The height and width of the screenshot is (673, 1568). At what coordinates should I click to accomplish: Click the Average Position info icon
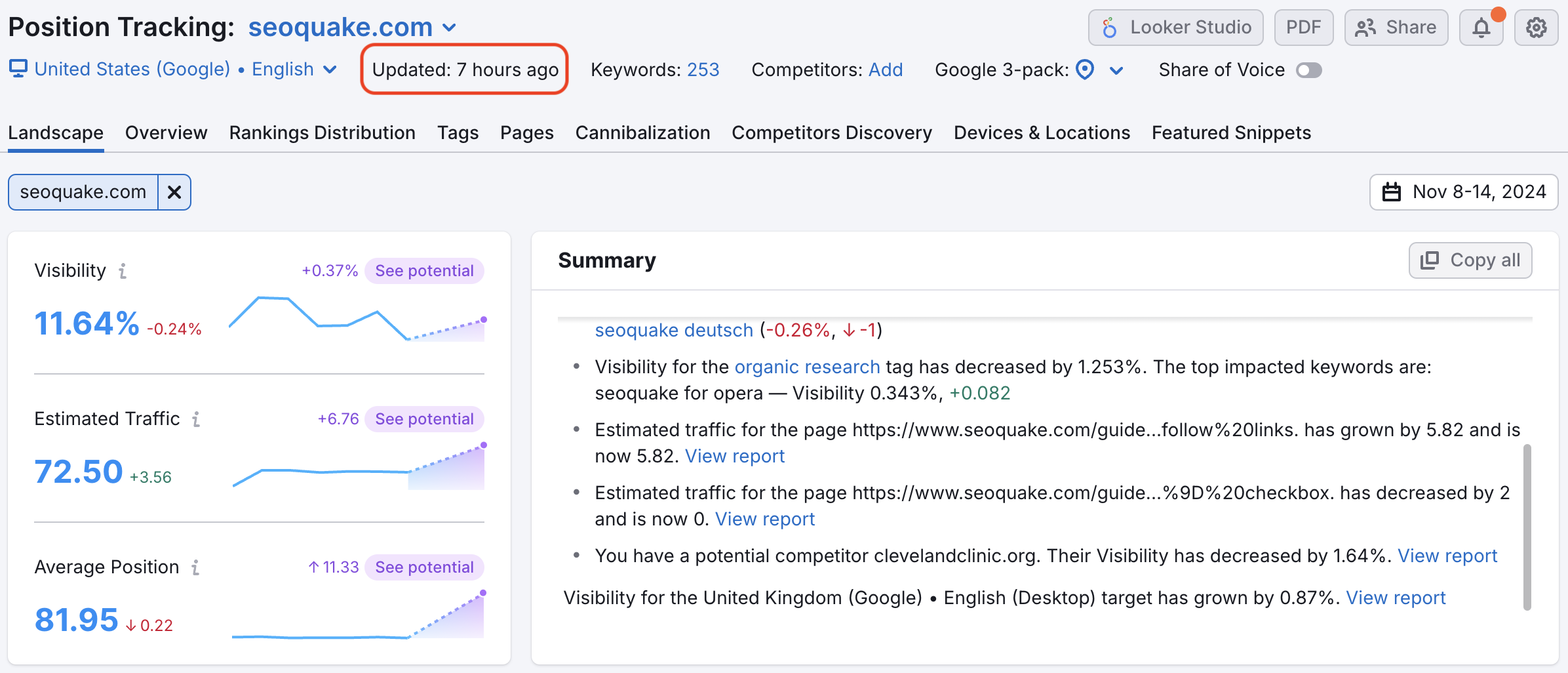[x=195, y=567]
